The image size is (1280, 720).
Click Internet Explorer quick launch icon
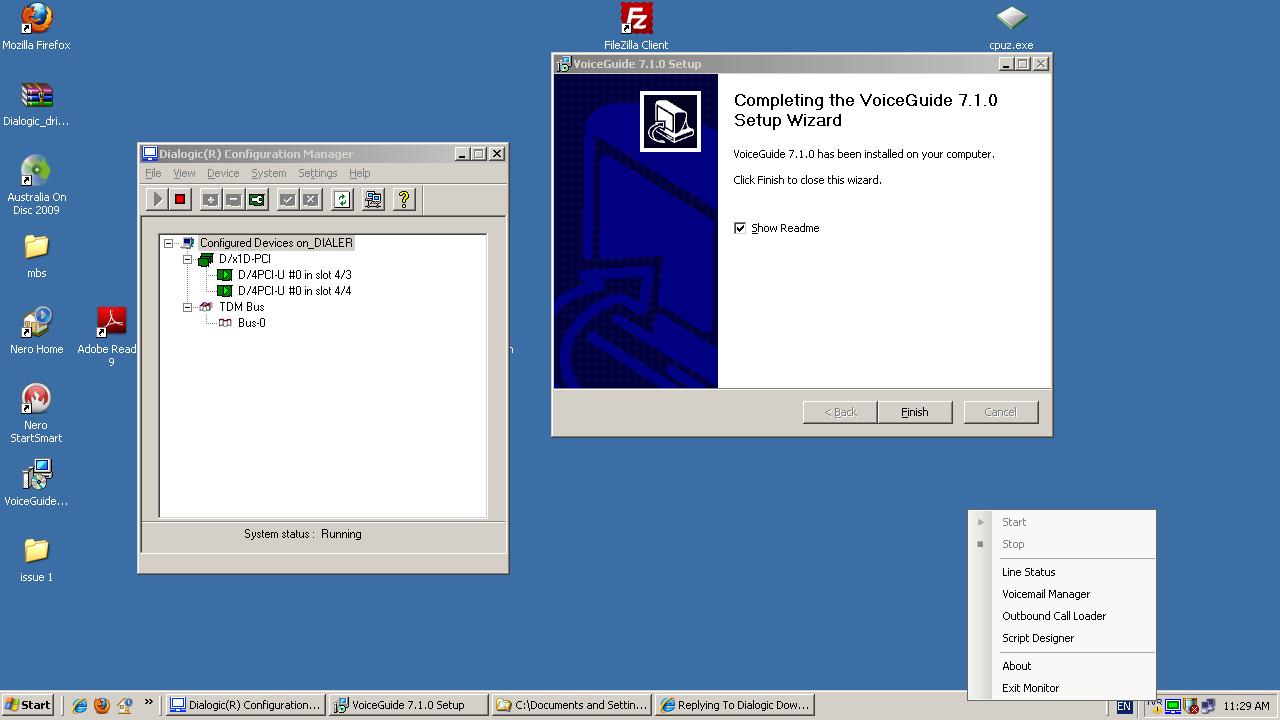pyautogui.click(x=79, y=705)
